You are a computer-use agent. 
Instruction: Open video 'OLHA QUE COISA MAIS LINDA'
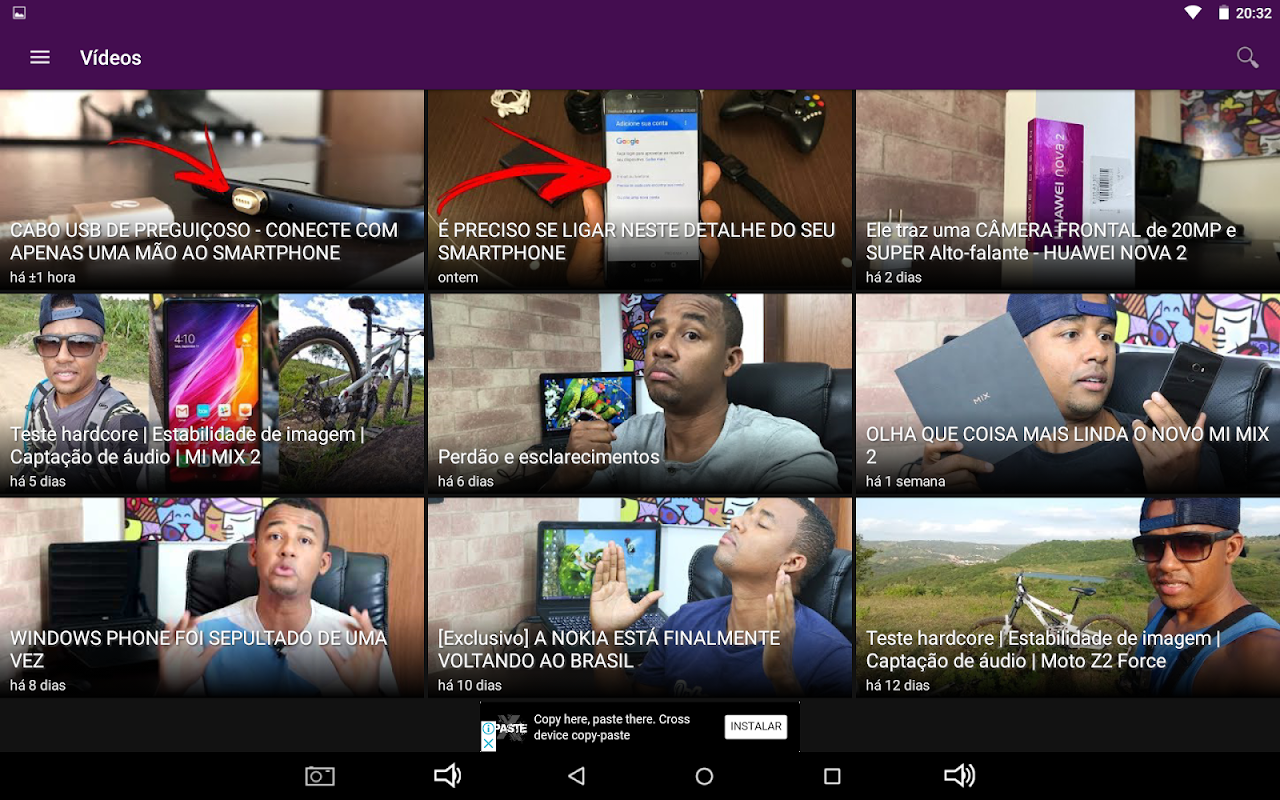[1068, 394]
